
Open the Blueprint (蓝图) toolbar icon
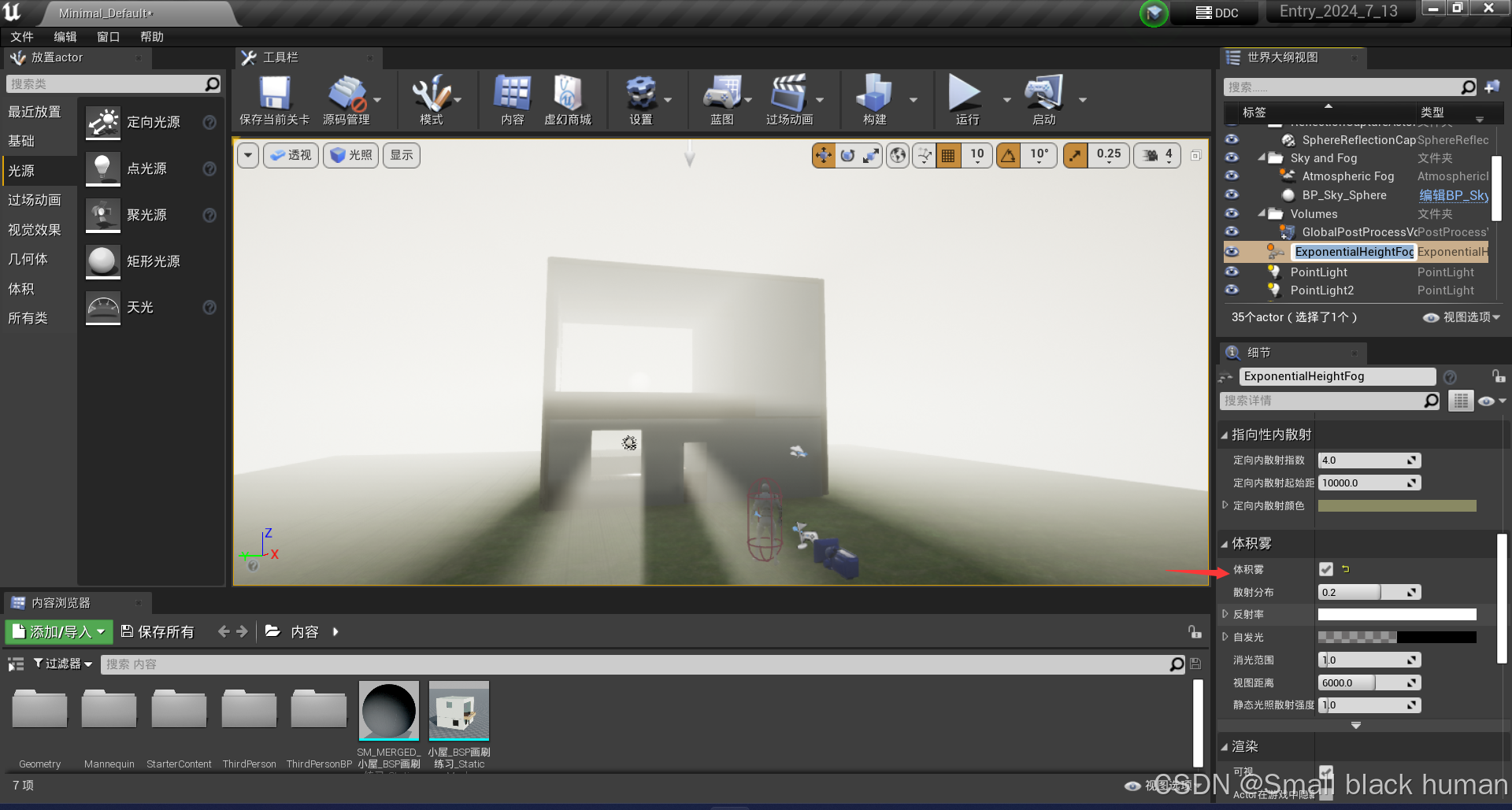[721, 94]
